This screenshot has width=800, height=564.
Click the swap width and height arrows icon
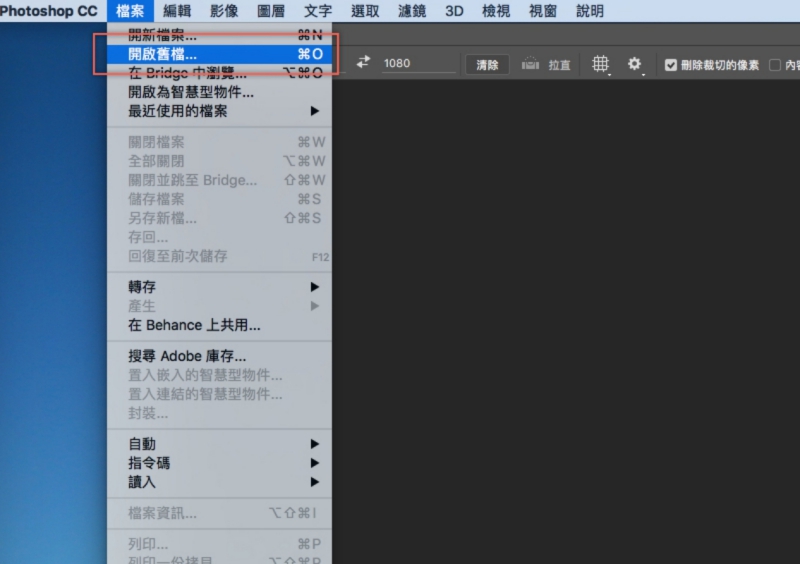coord(363,63)
